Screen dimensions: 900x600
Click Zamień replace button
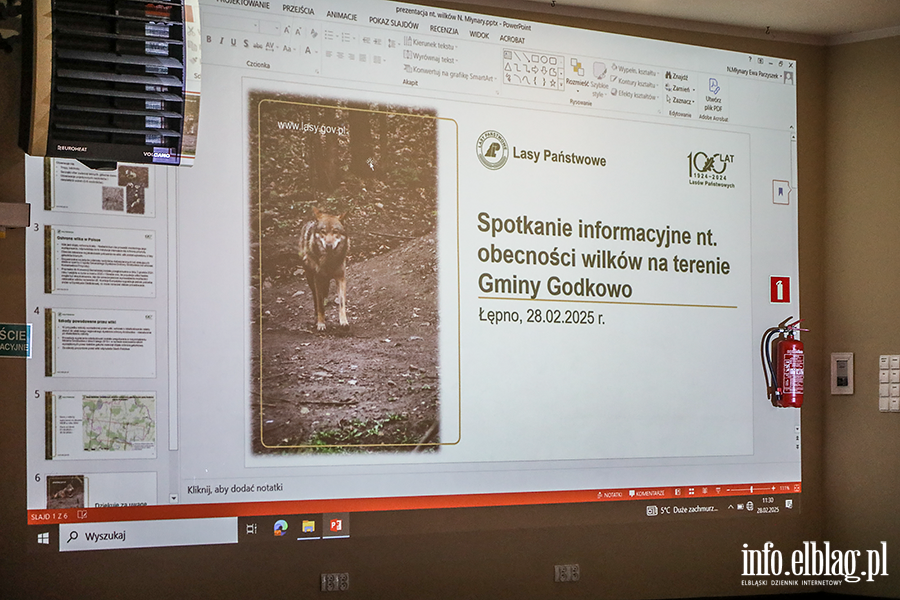[680, 88]
